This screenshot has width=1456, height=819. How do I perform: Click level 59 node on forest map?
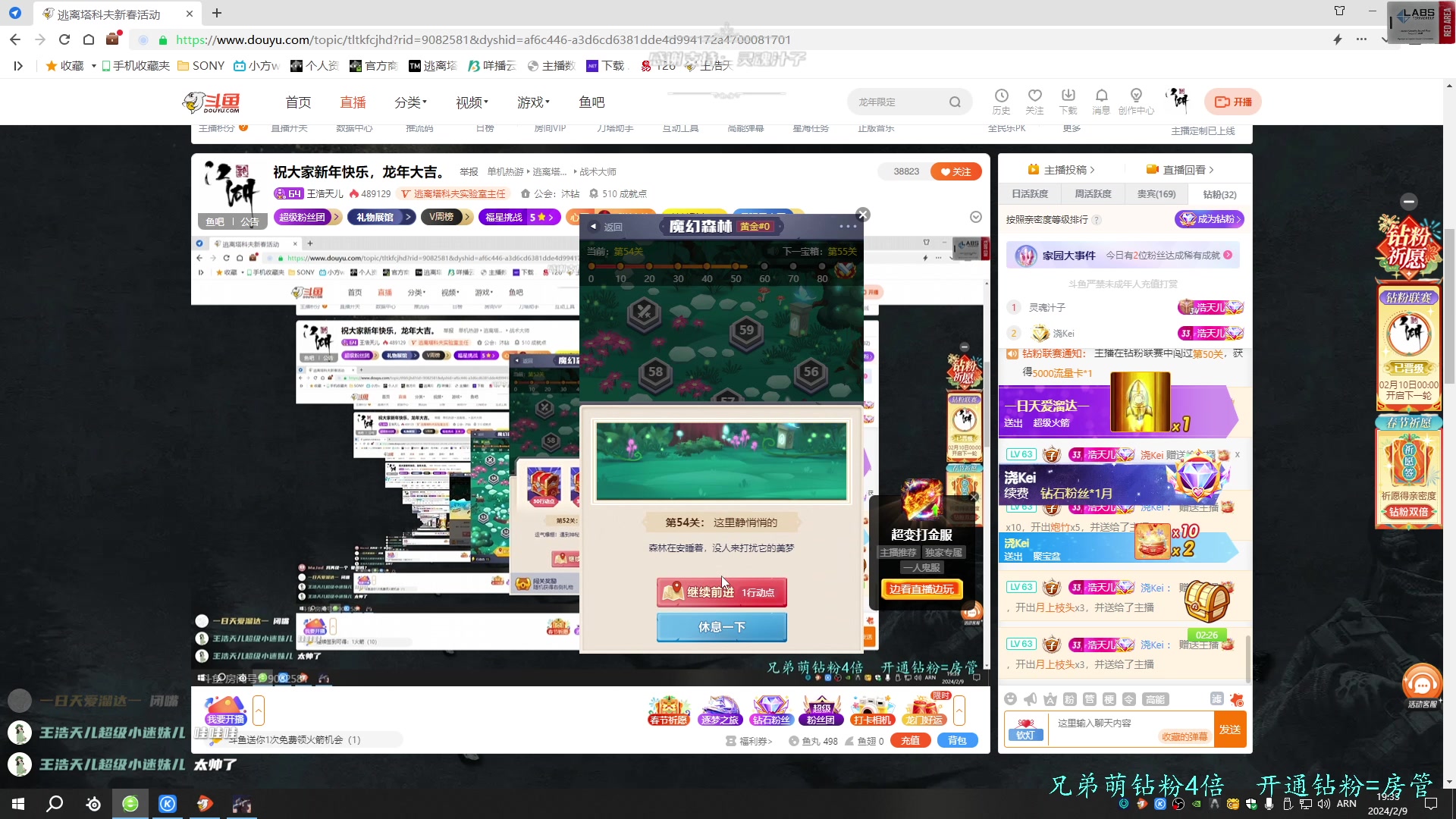click(746, 331)
